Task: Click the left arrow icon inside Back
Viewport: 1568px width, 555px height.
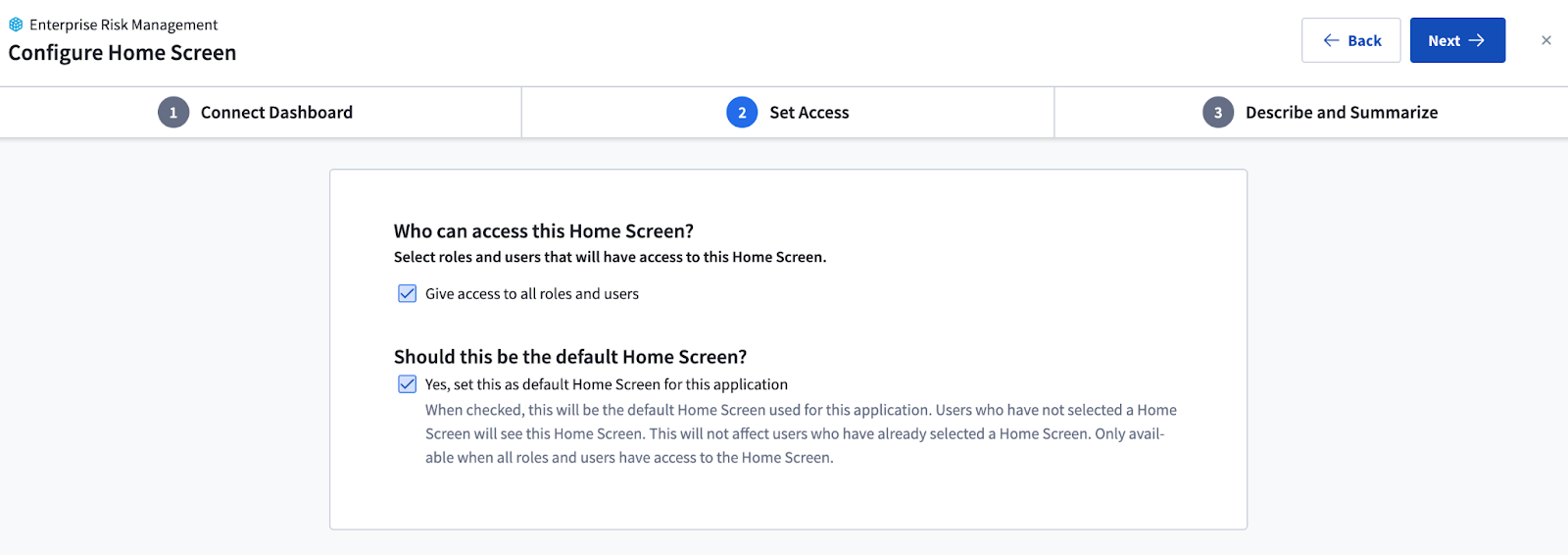Action: point(1331,40)
